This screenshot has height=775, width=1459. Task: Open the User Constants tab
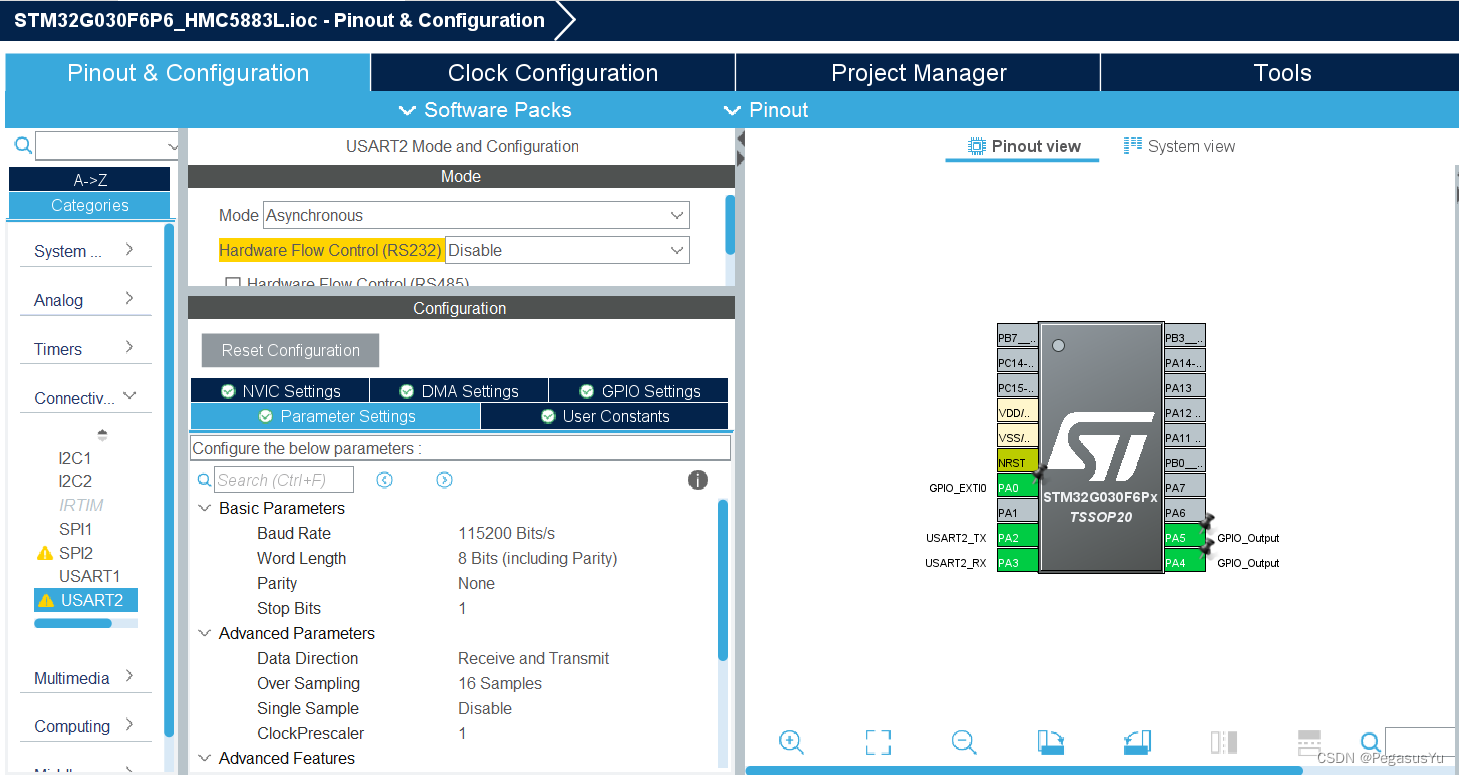coord(604,416)
